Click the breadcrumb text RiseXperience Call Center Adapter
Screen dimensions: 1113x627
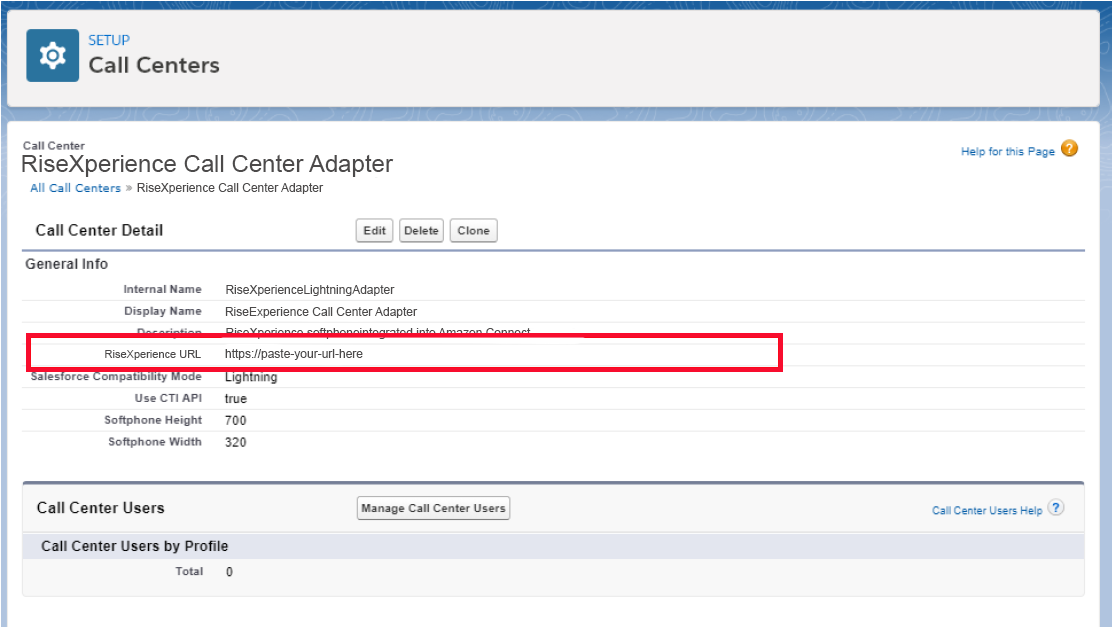pos(230,187)
